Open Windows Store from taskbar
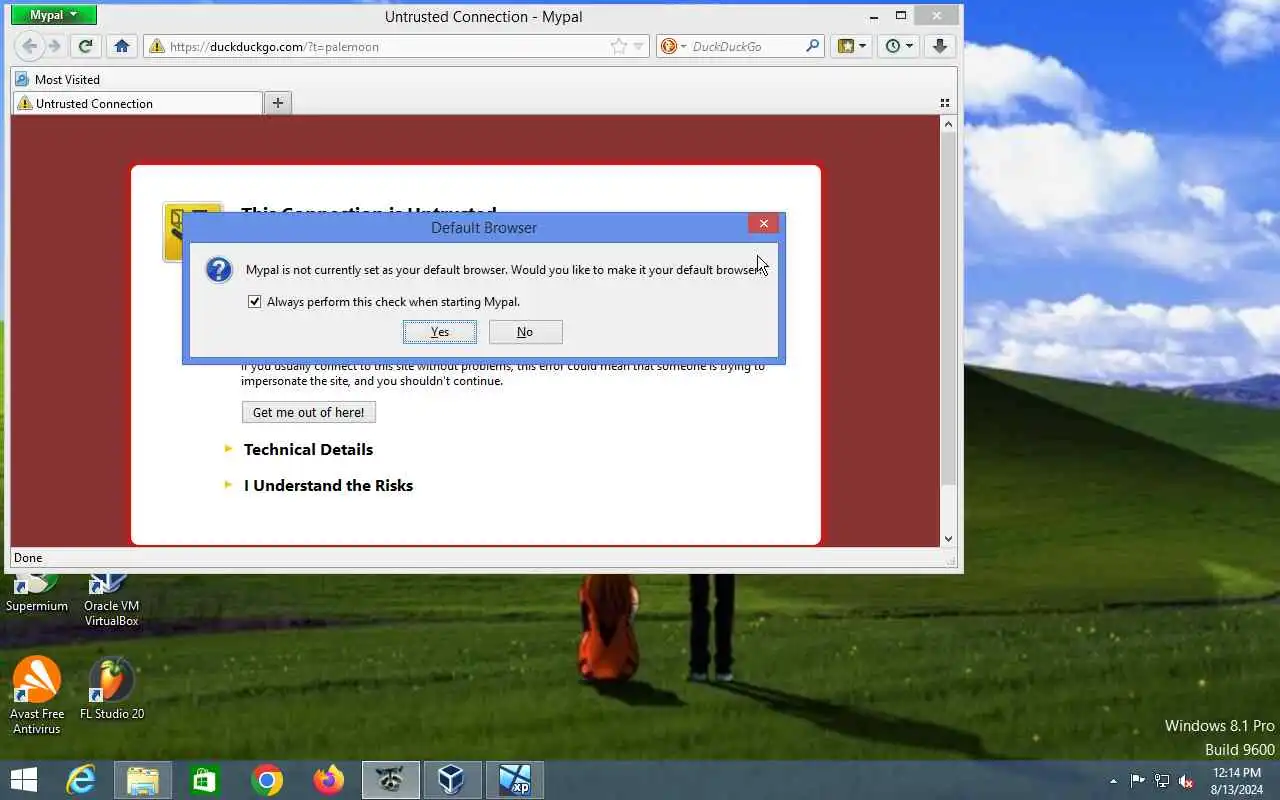1280x800 pixels. click(x=205, y=780)
